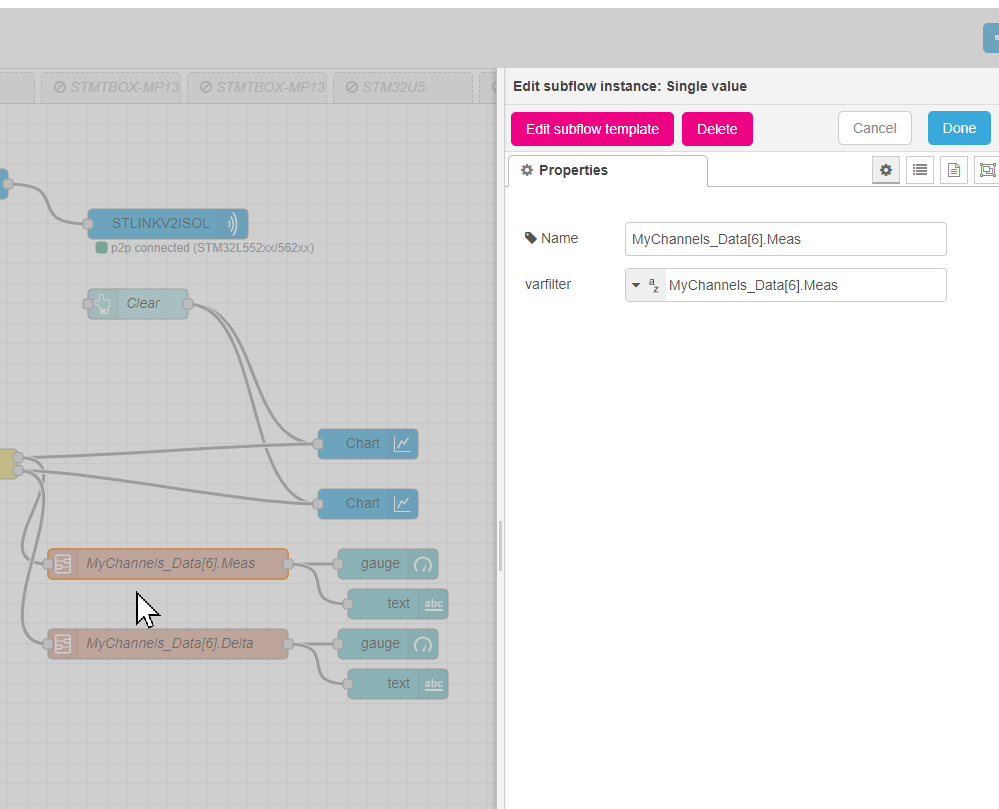999x809 pixels.
Task: Click subflow icon on MyChannels_Data[6].Delta node
Action: pos(63,643)
